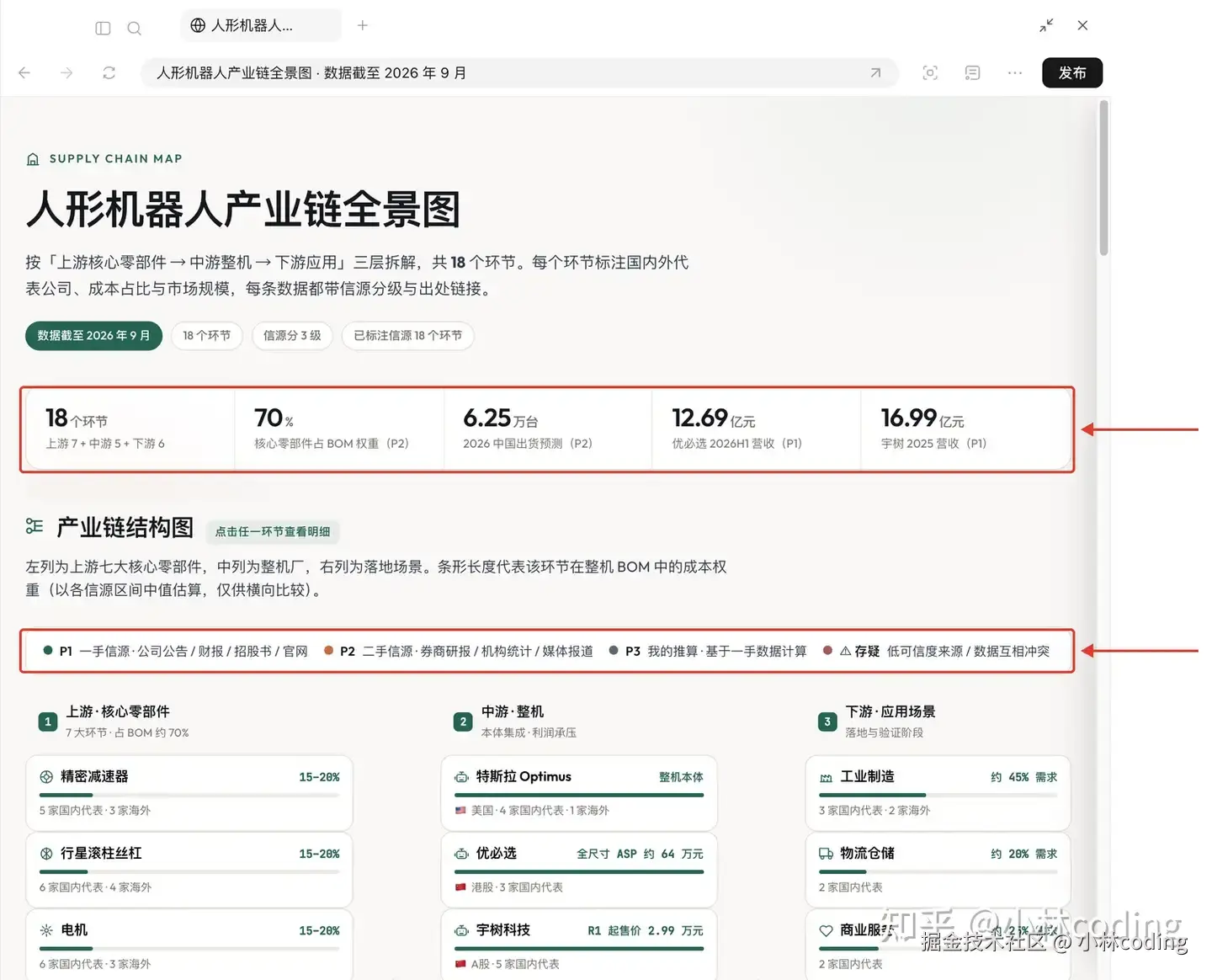
Task: Click the 70% BOM 权重 stat cell
Action: point(338,429)
